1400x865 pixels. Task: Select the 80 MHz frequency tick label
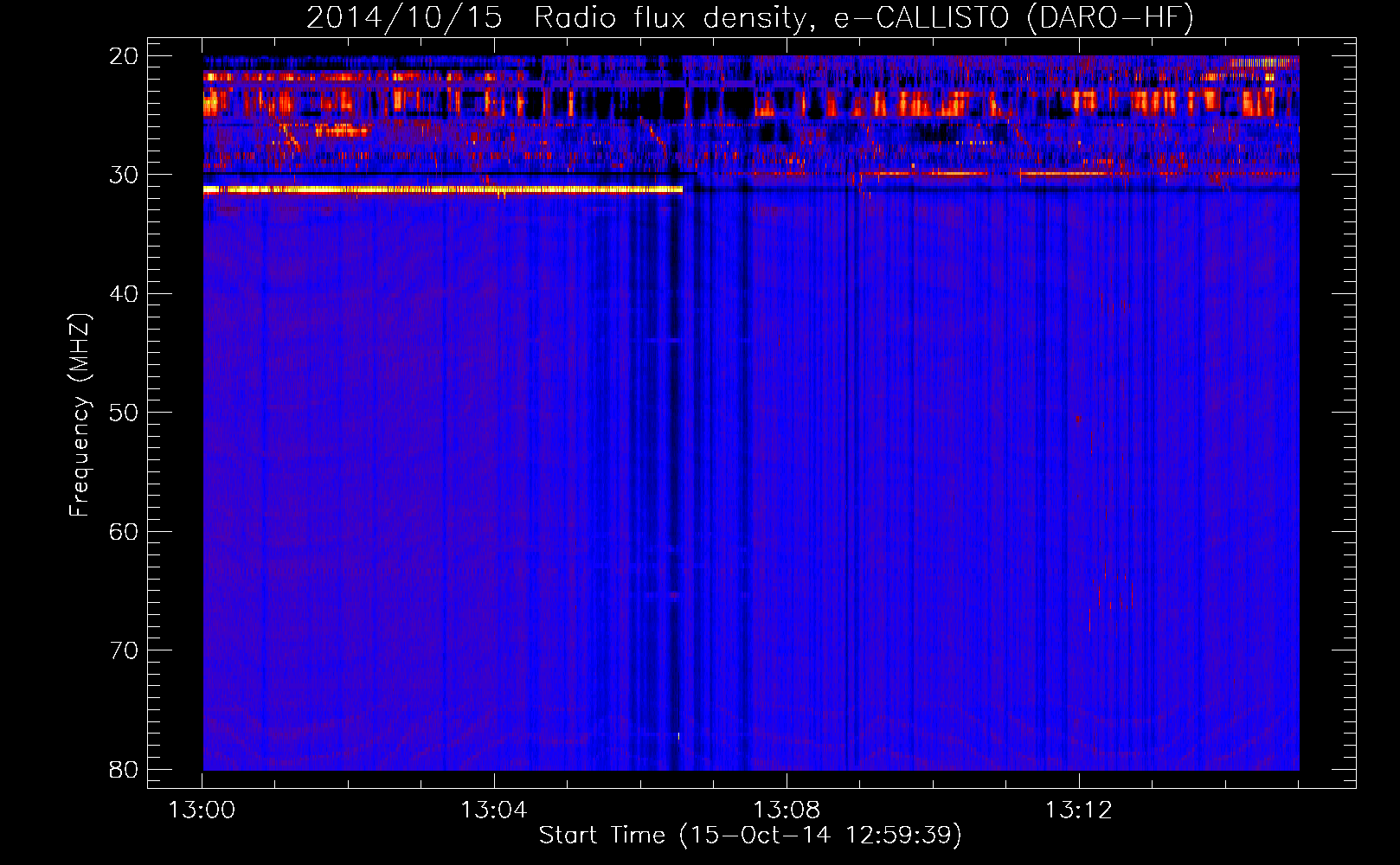(x=124, y=770)
